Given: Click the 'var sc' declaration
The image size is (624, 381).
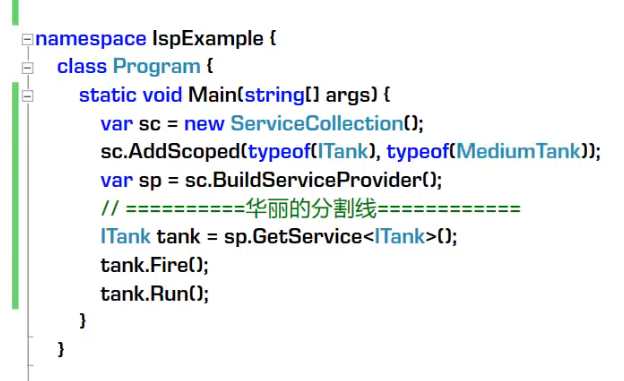Looking at the screenshot, I should (x=131, y=124).
